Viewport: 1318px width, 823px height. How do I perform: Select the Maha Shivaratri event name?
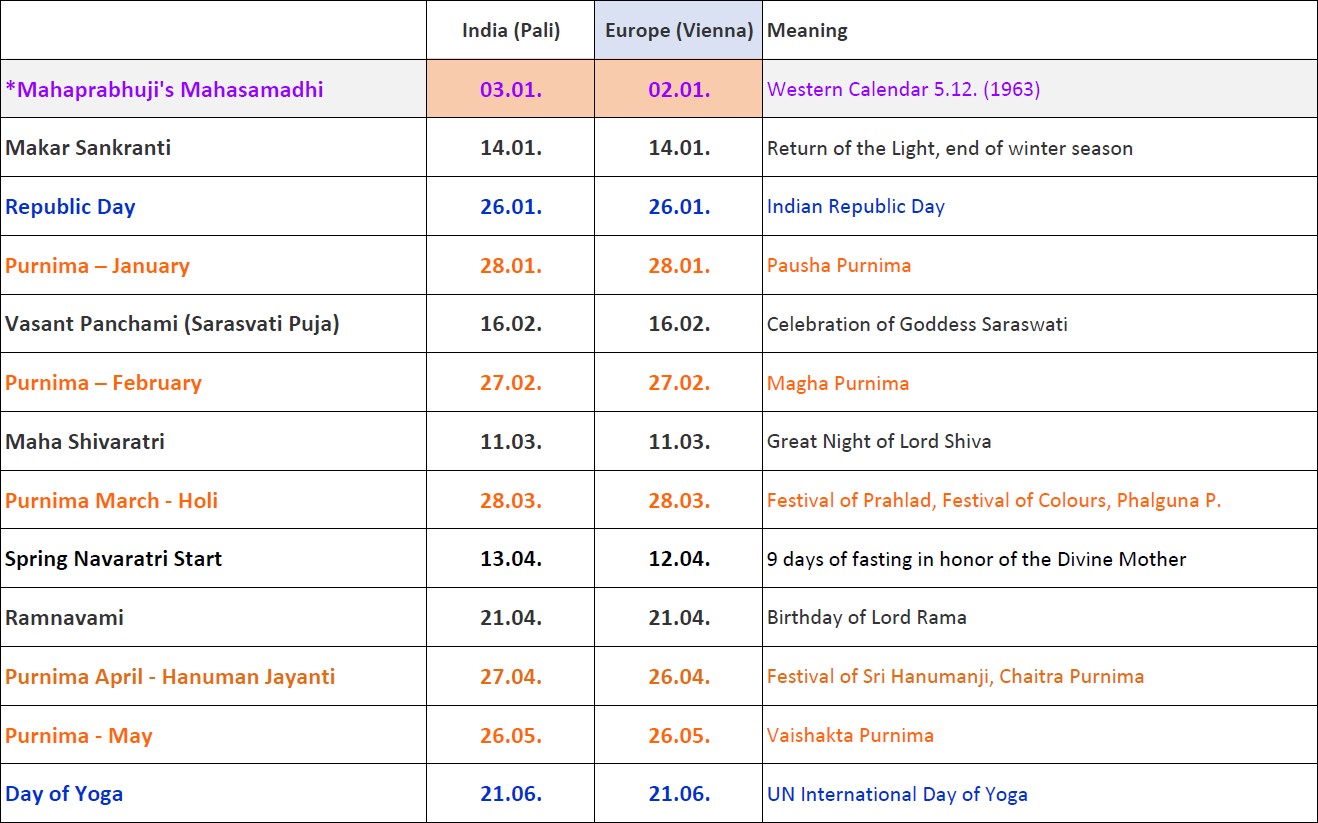(85, 442)
